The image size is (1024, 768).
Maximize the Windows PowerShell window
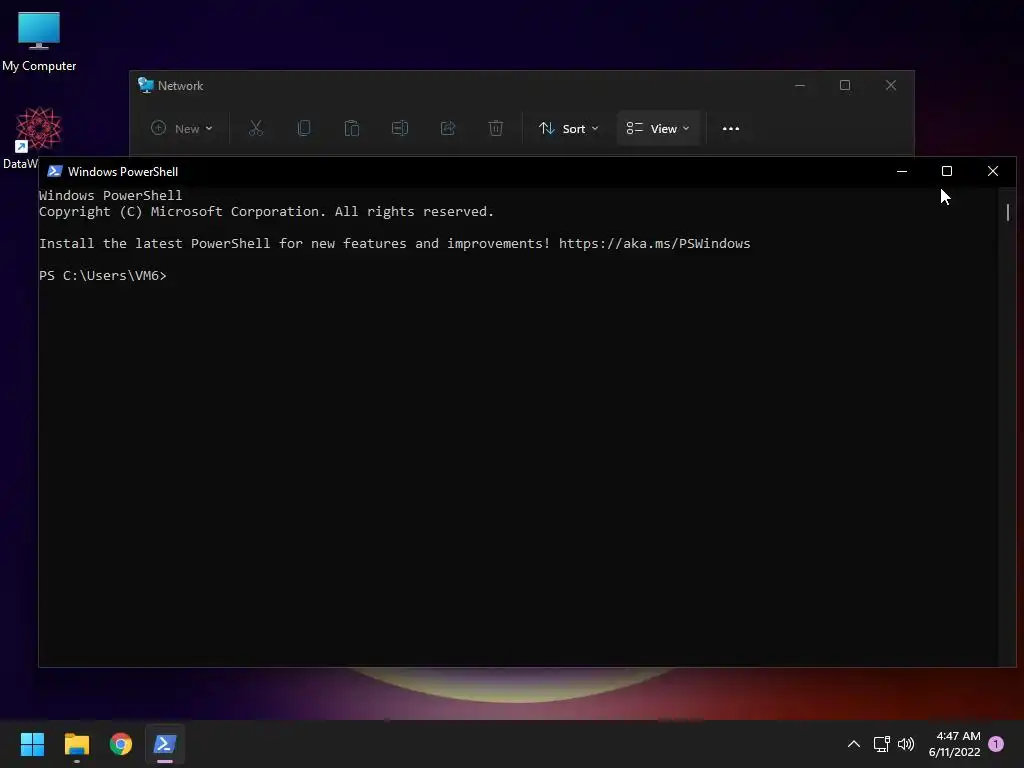[947, 171]
